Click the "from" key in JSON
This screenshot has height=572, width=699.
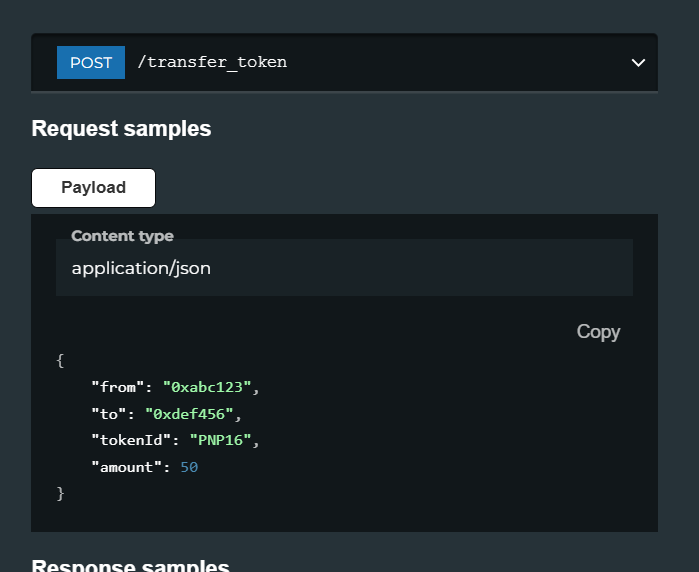(x=118, y=387)
